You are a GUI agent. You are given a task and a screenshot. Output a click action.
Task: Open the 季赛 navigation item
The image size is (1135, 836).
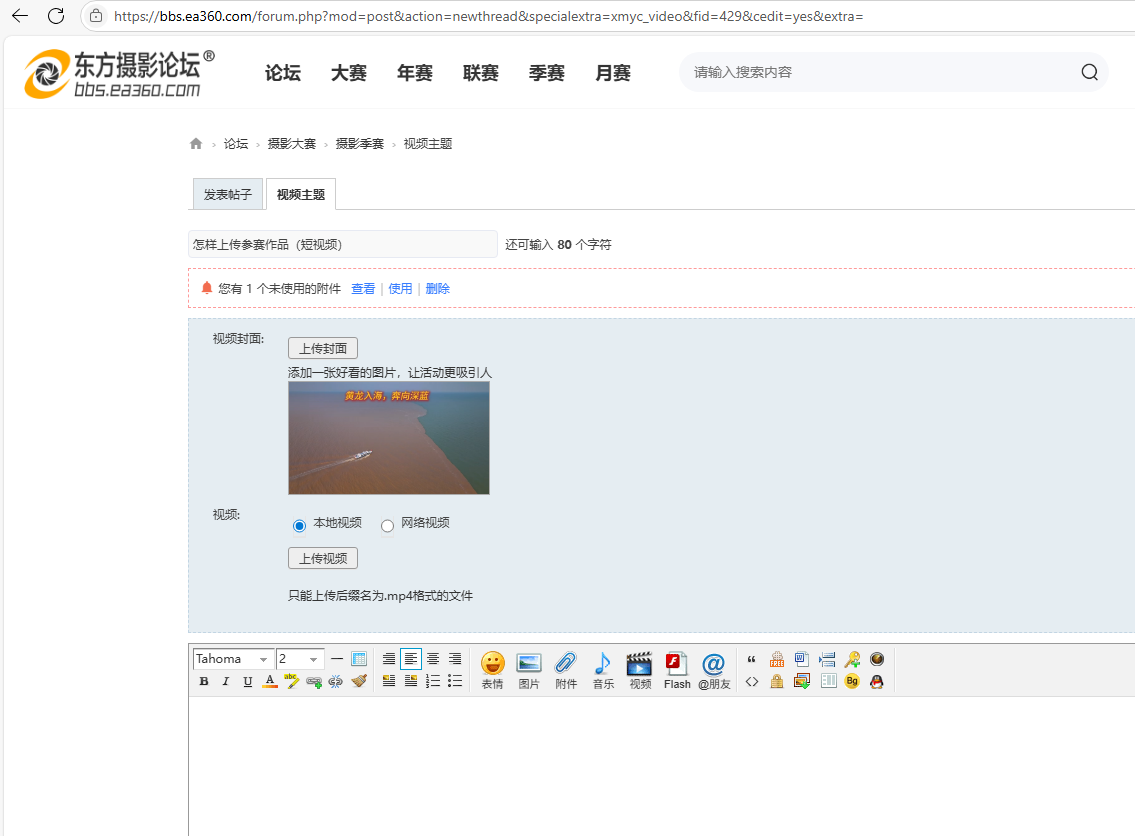pyautogui.click(x=547, y=72)
